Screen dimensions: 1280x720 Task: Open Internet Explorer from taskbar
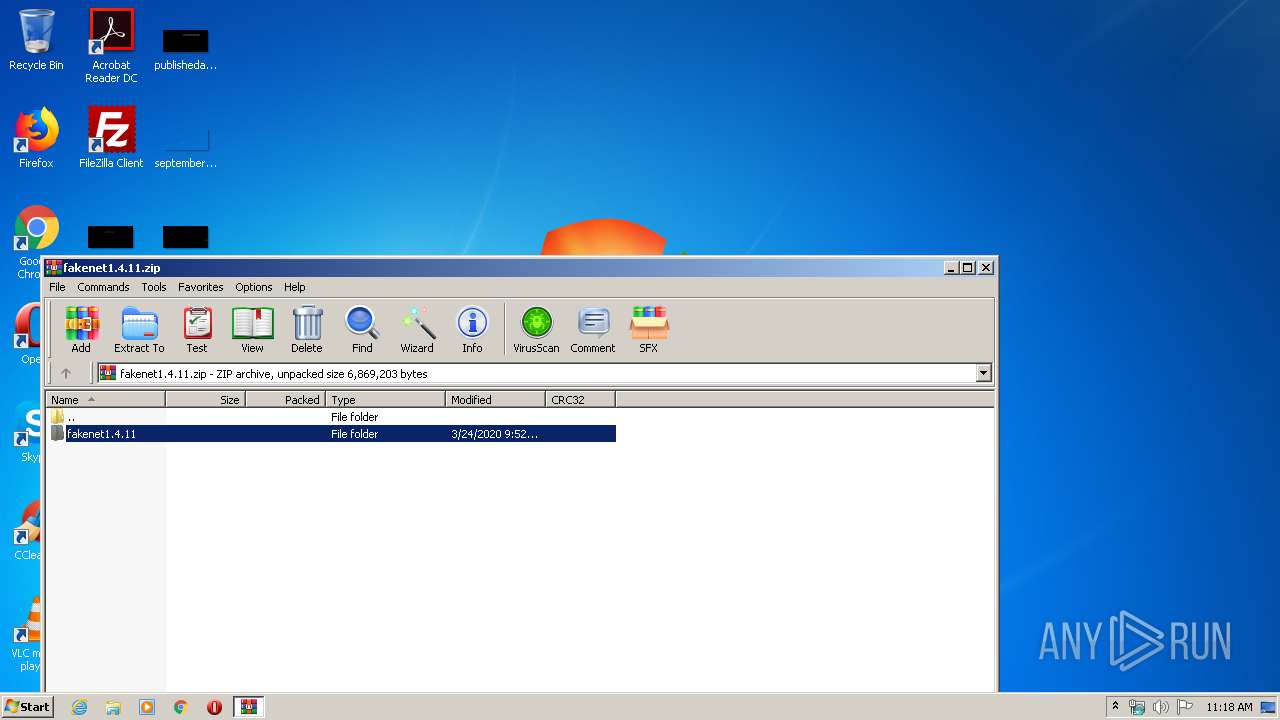point(79,707)
